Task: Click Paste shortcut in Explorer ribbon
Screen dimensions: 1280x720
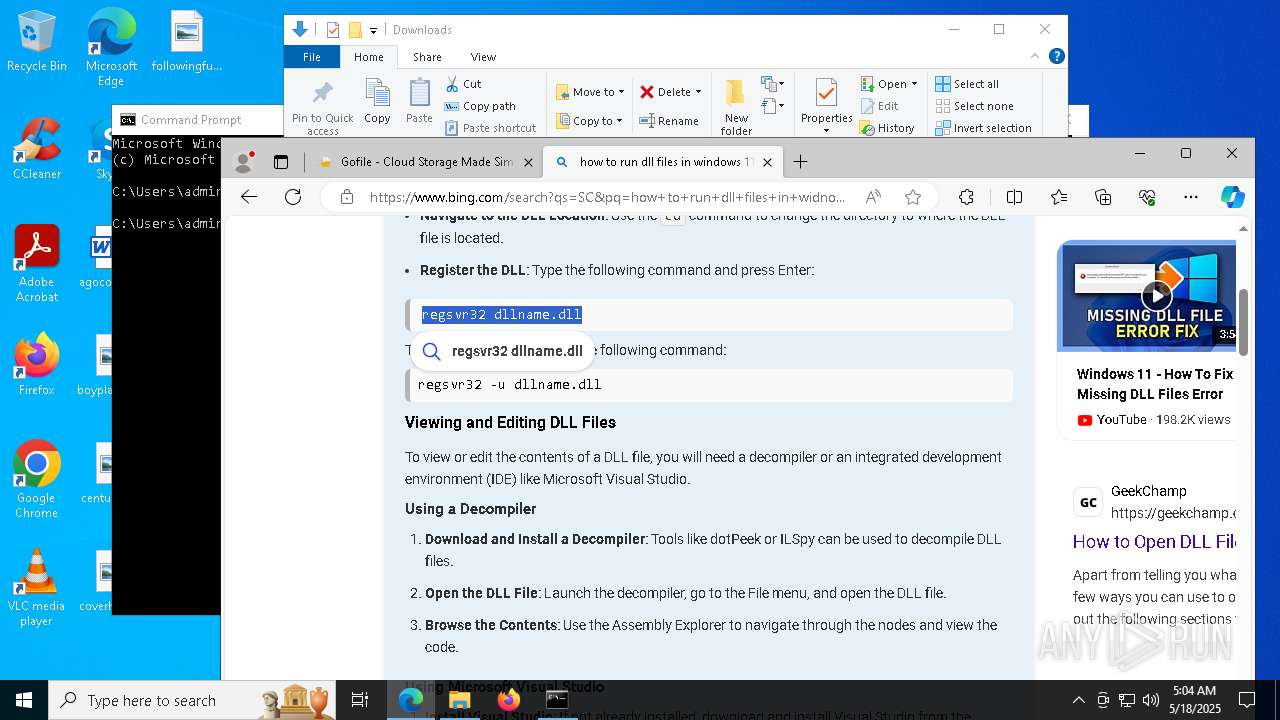Action: (490, 128)
